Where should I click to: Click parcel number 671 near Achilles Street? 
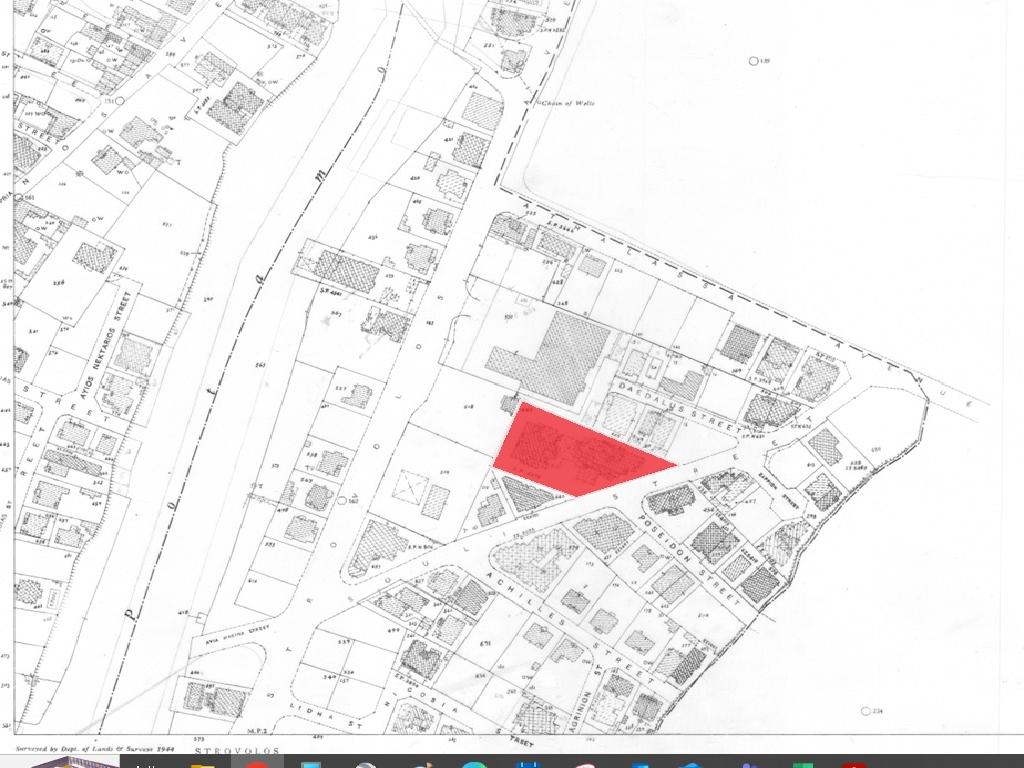(x=485, y=643)
